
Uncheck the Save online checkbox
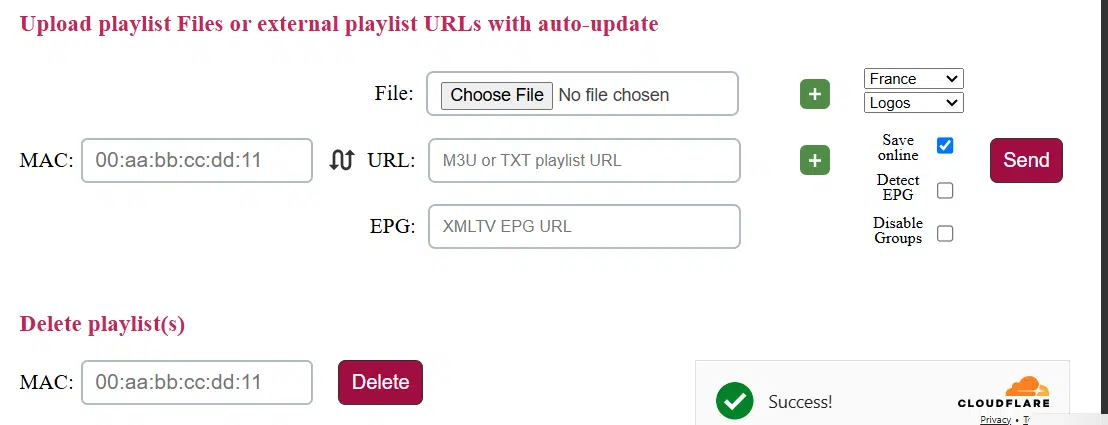click(945, 146)
